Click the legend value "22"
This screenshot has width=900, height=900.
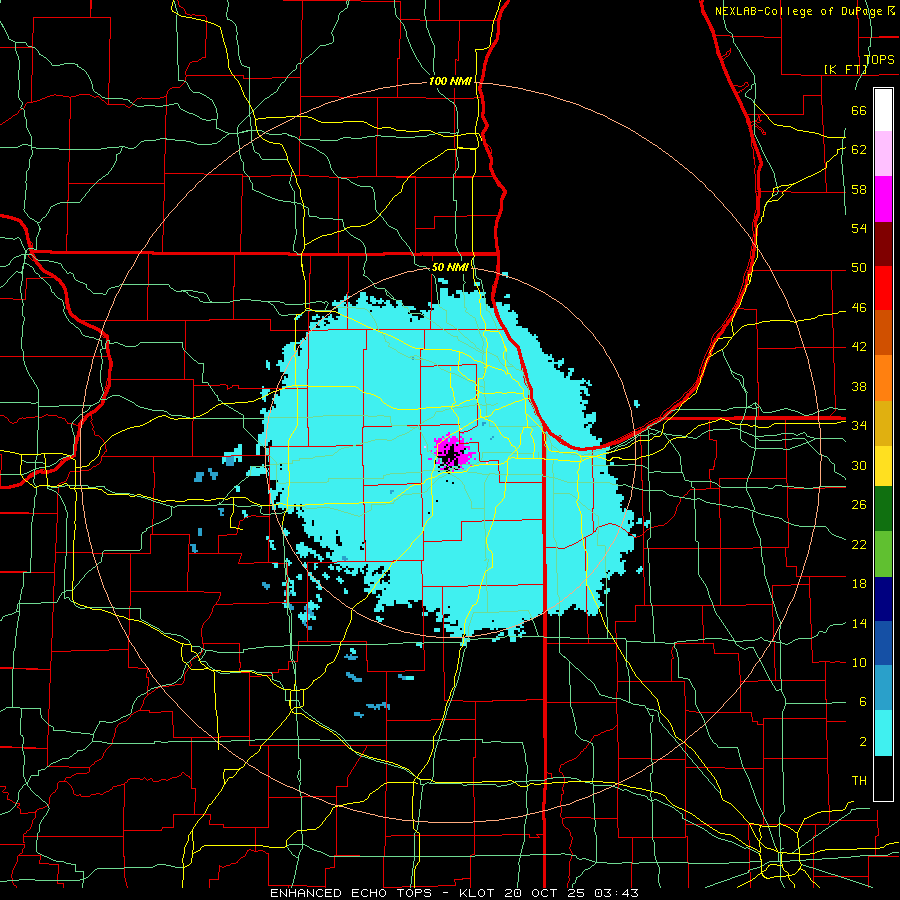coord(859,544)
